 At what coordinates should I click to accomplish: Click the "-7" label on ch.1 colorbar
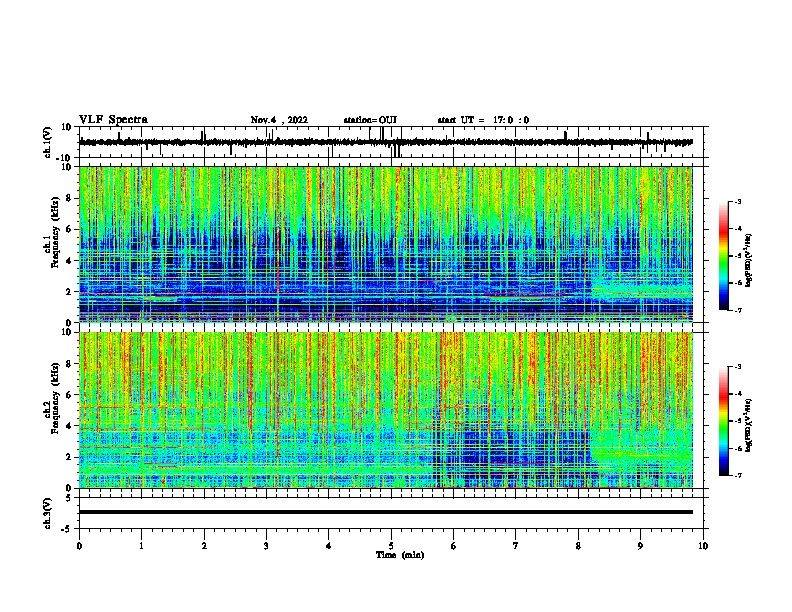coord(737,310)
